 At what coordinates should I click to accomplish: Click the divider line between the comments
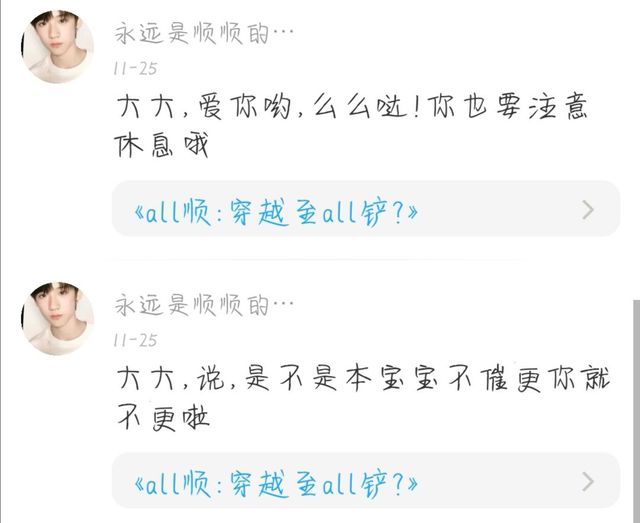[x=314, y=259]
